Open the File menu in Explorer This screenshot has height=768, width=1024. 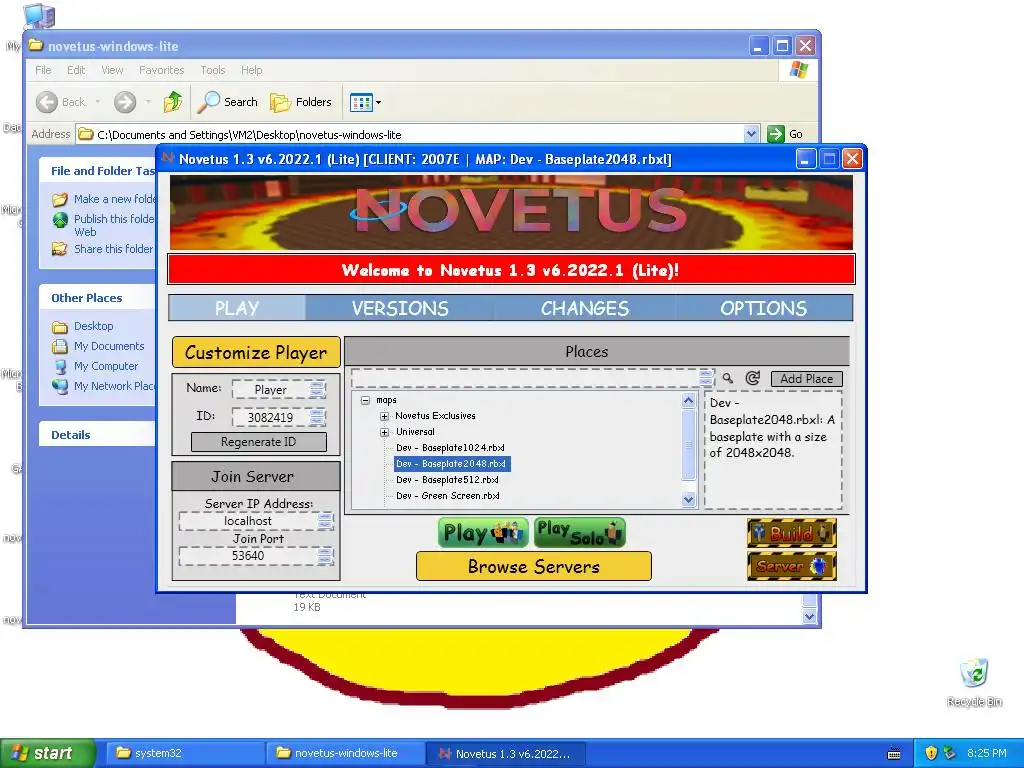[x=43, y=70]
